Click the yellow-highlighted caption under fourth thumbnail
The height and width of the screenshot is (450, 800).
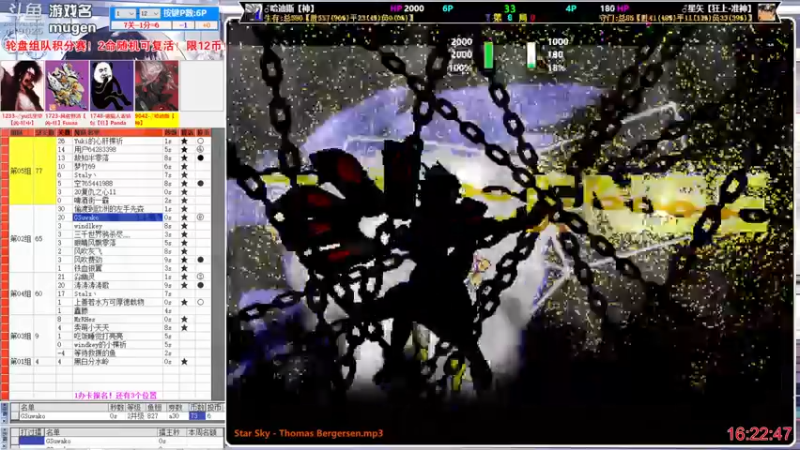tap(157, 119)
